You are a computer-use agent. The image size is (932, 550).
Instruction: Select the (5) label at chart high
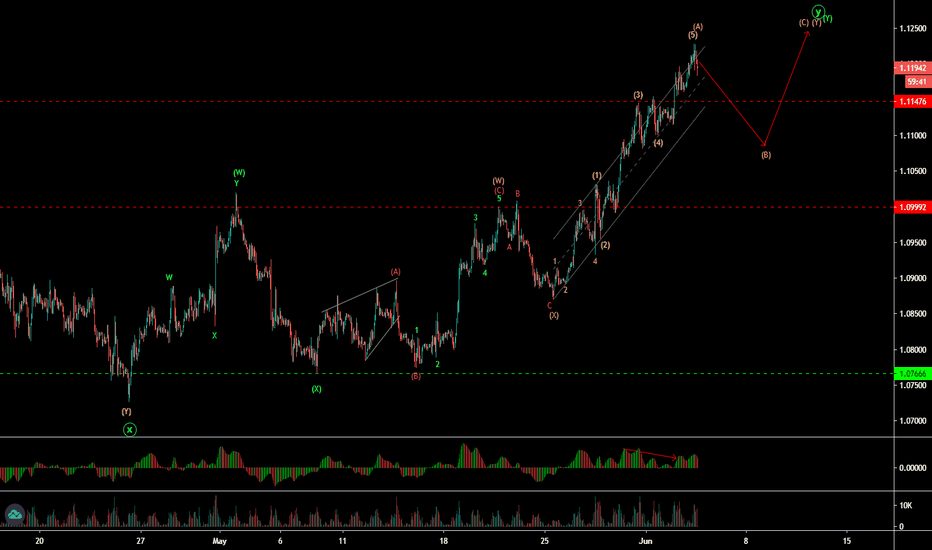tap(692, 35)
